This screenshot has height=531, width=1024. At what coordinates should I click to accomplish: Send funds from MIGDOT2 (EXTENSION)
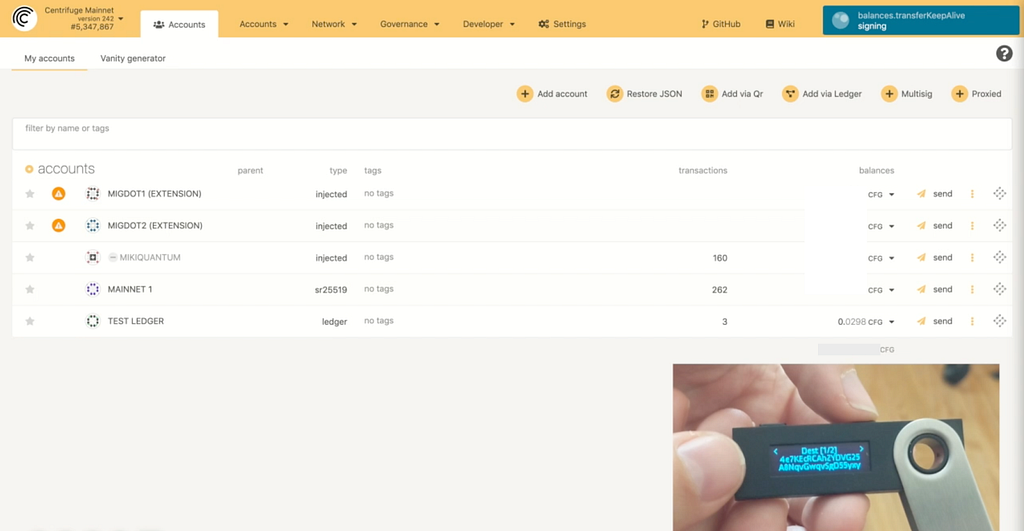(935, 225)
